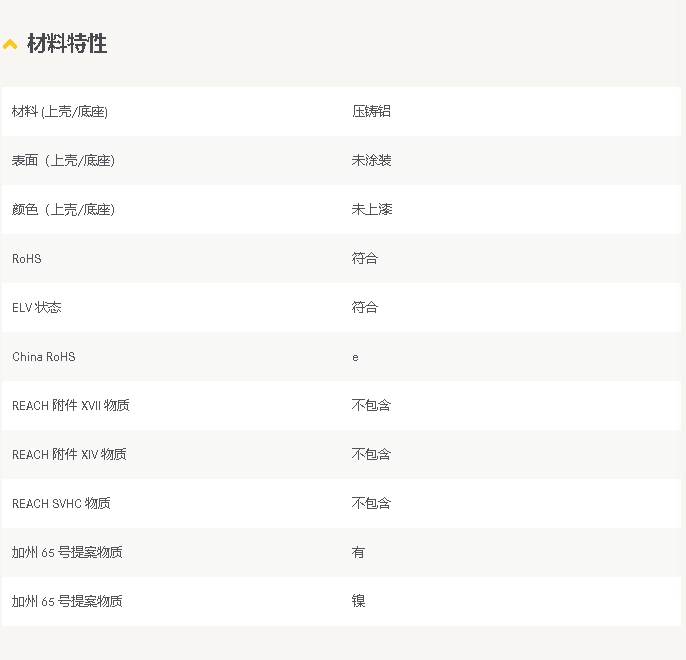Select the China RoHS row label

click(44, 356)
